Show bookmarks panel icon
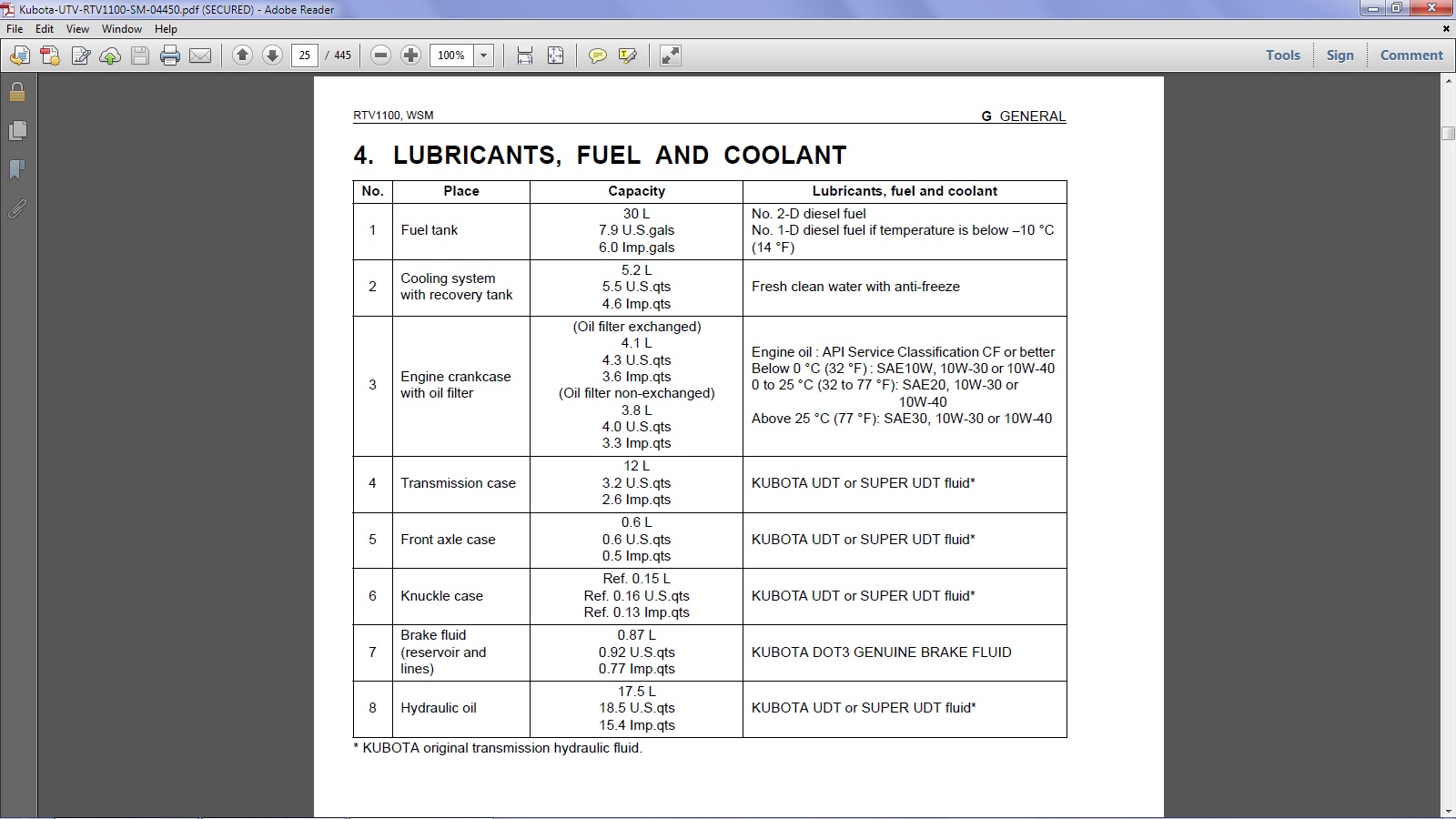The image size is (1456, 819). 17,170
